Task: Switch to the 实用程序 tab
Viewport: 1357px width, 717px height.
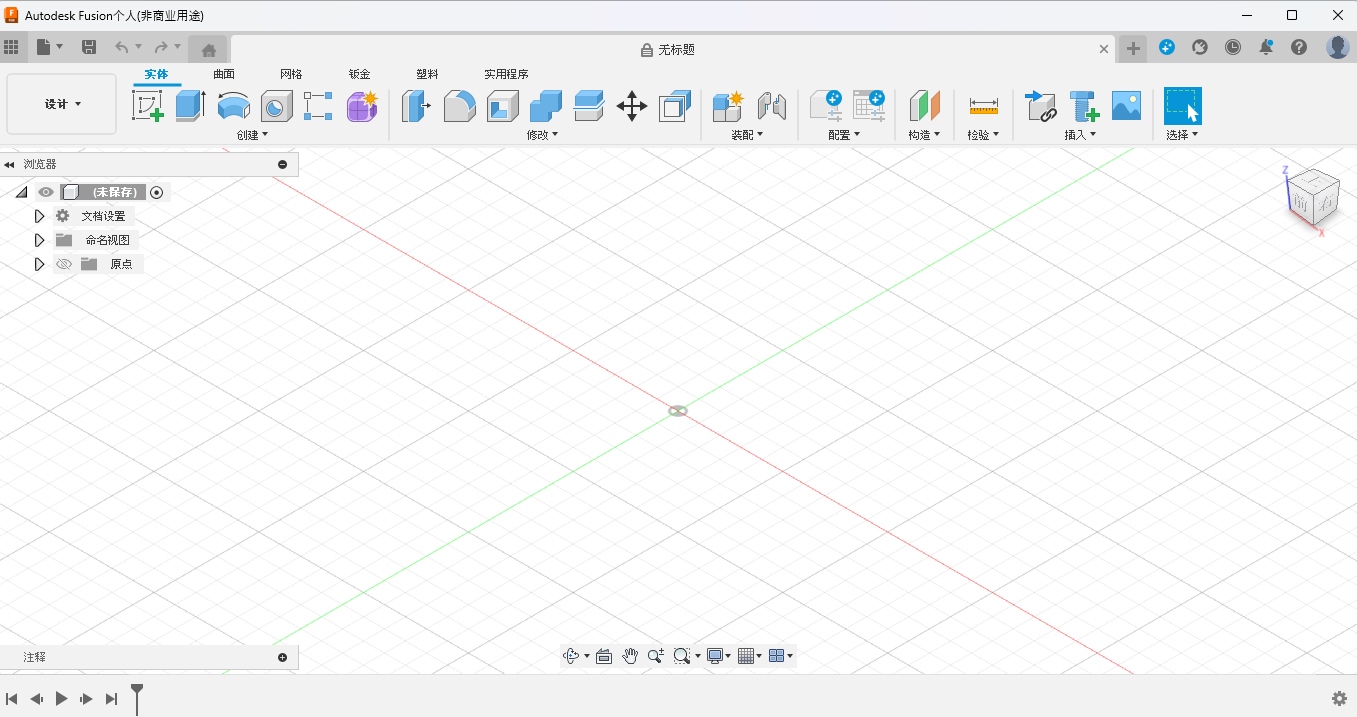Action: click(x=506, y=74)
